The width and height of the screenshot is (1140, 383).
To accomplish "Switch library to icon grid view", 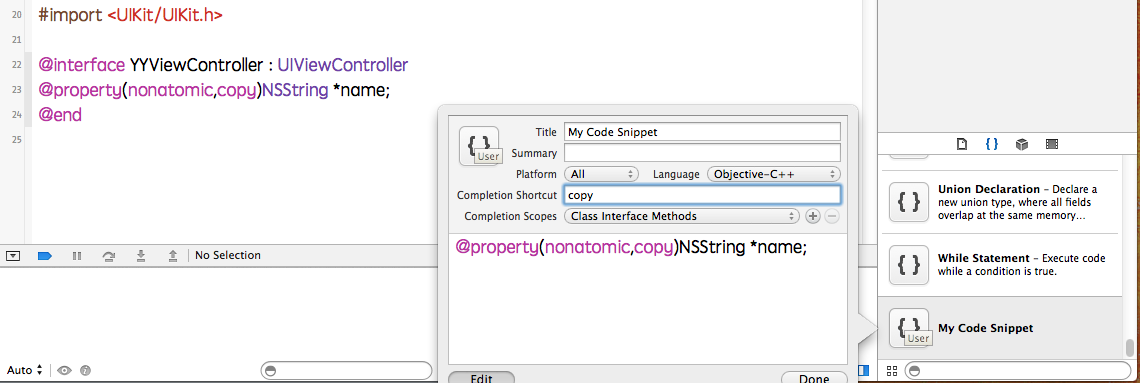I will point(892,371).
